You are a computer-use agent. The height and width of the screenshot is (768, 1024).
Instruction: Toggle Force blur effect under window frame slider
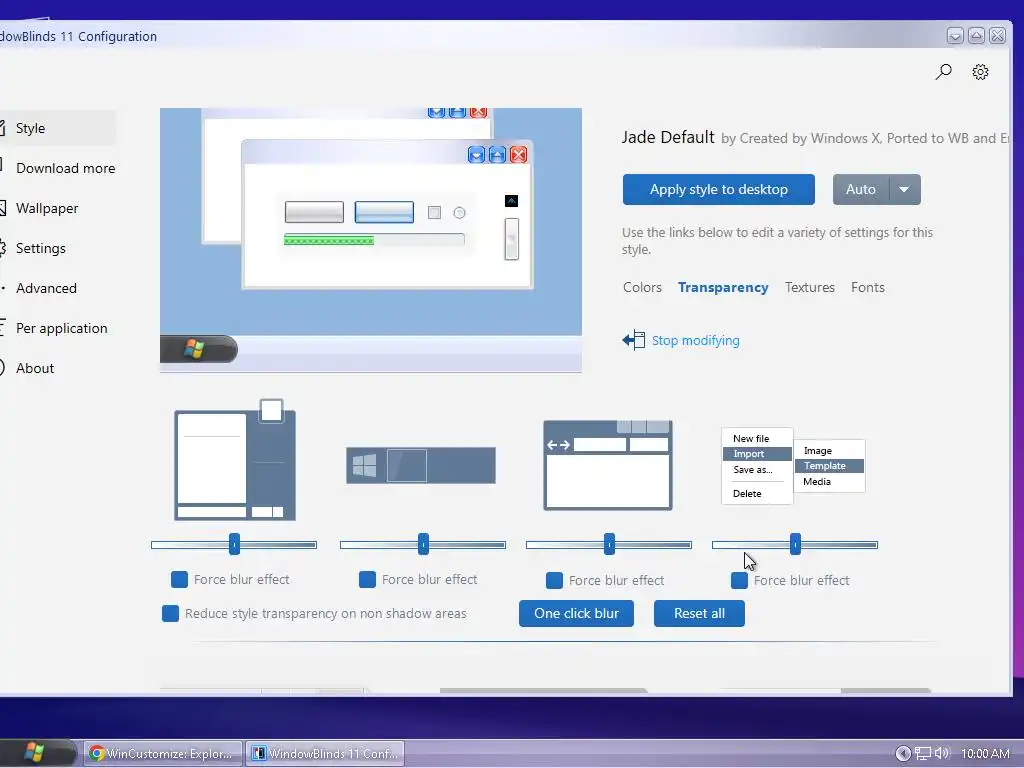click(554, 580)
